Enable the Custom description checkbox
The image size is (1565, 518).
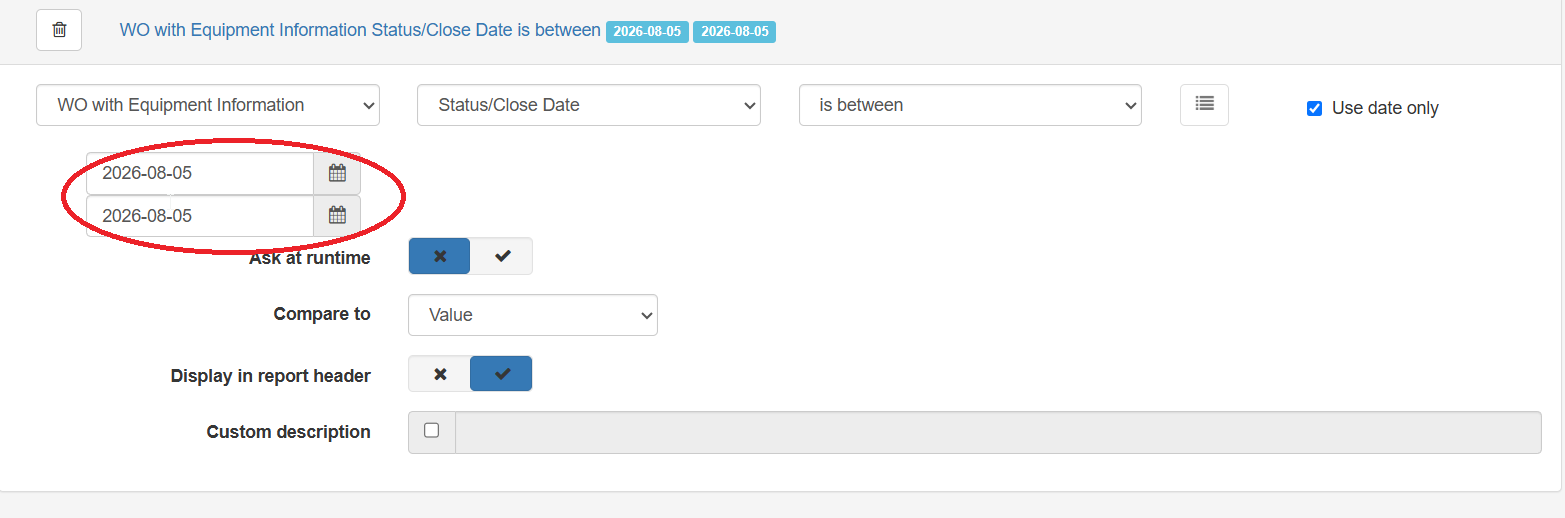pos(431,431)
